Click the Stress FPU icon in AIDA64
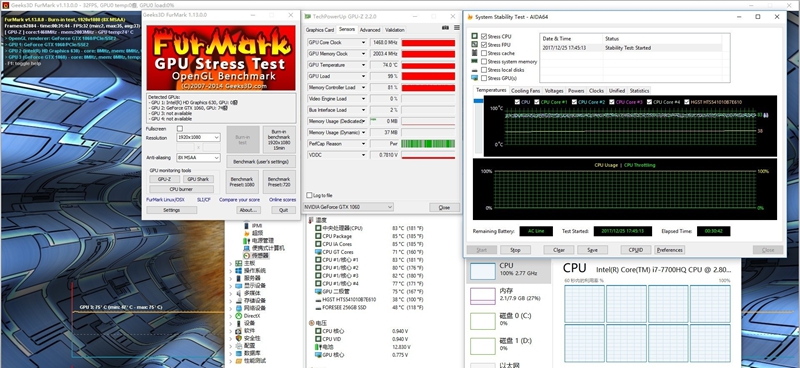This screenshot has width=800, height=368. pos(474,45)
